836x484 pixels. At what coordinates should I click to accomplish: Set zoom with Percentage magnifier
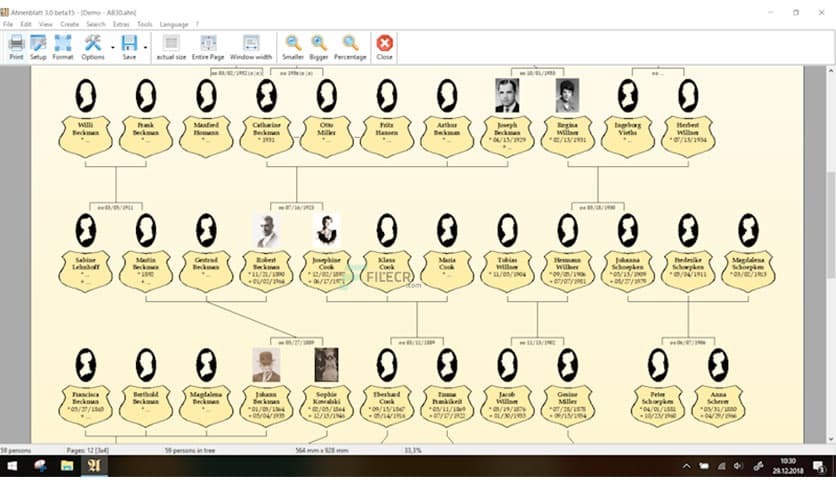click(350, 47)
